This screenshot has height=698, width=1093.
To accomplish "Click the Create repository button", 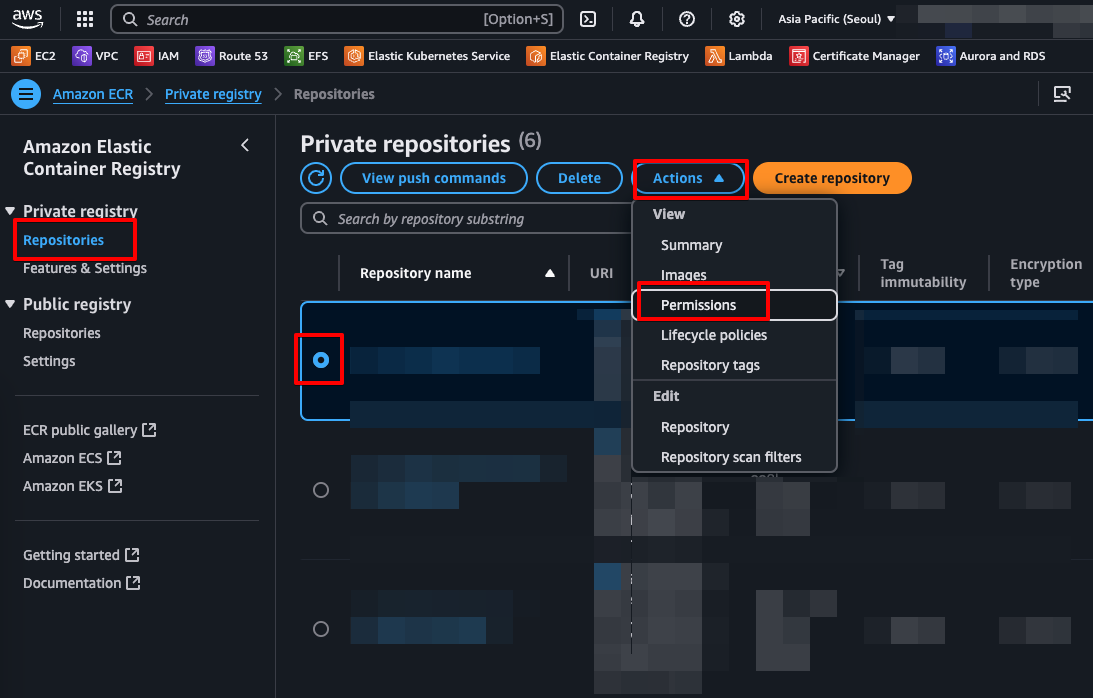I will 832,179.
